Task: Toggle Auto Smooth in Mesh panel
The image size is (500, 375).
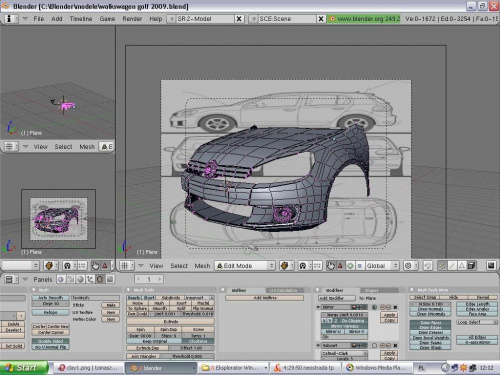Action: click(x=51, y=298)
